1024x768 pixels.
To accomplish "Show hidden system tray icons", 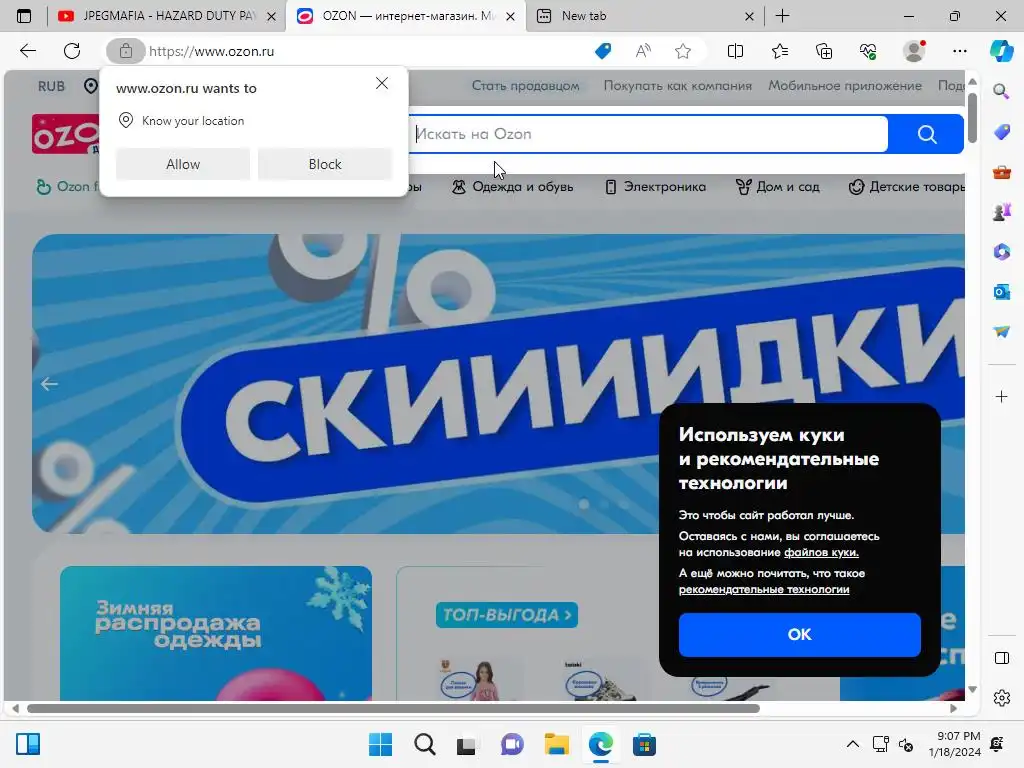I will coord(852,744).
